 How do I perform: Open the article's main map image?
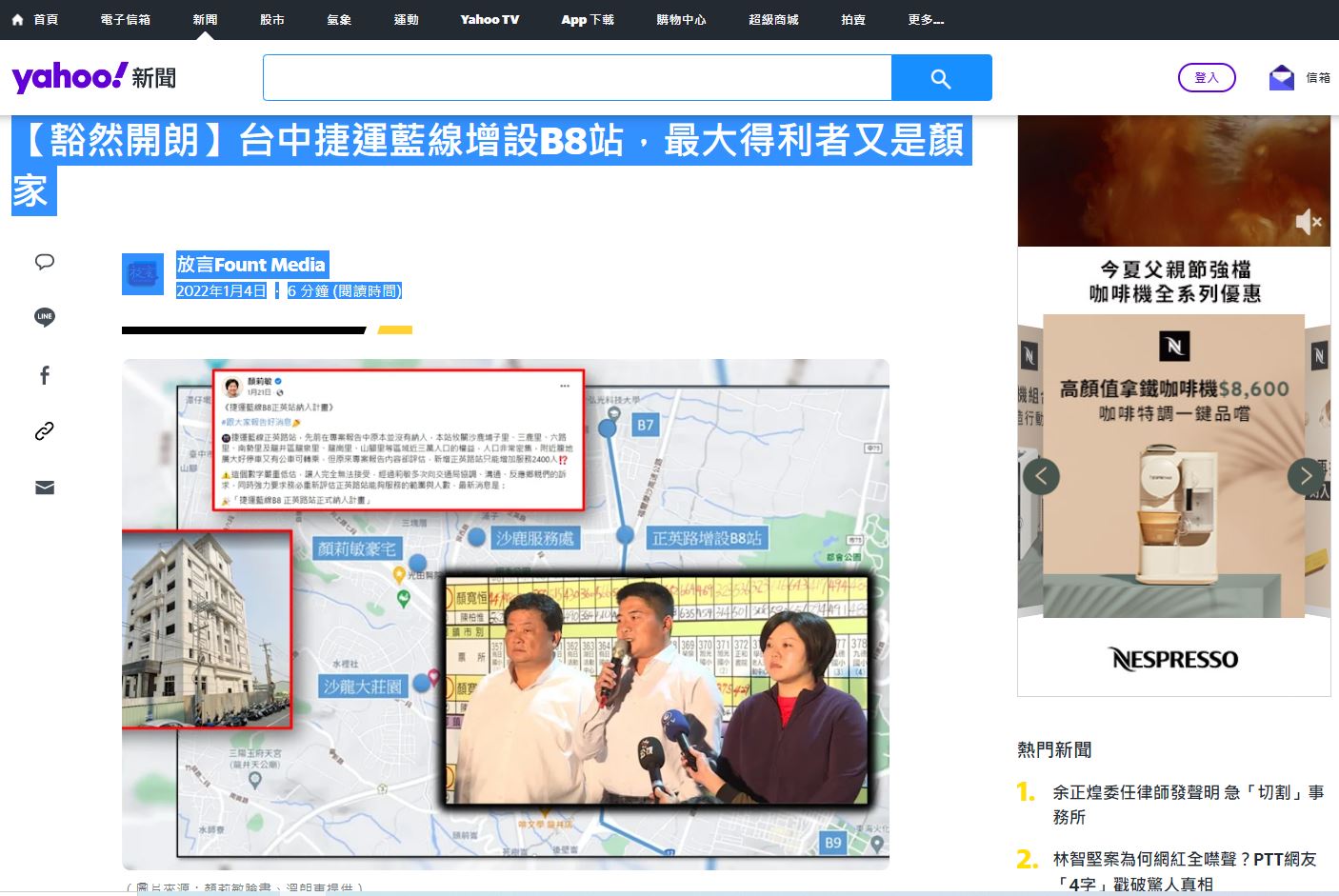pos(506,614)
